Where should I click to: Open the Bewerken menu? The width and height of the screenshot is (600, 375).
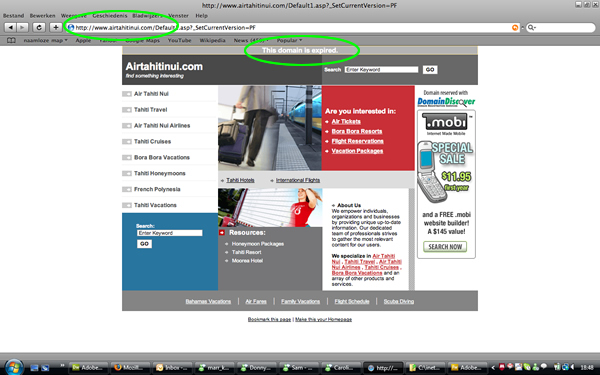click(42, 16)
